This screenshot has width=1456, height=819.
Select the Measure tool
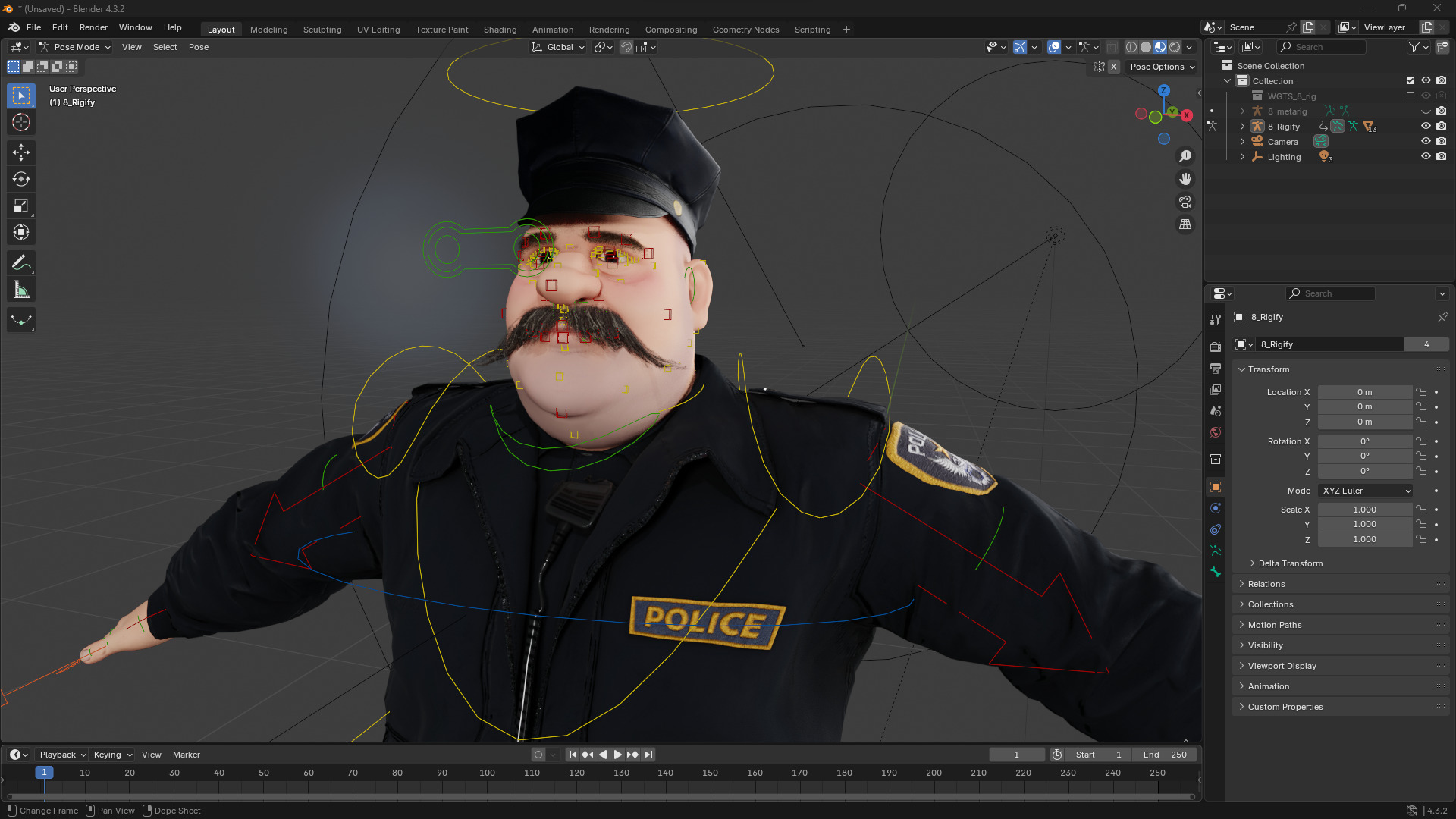pyautogui.click(x=21, y=290)
